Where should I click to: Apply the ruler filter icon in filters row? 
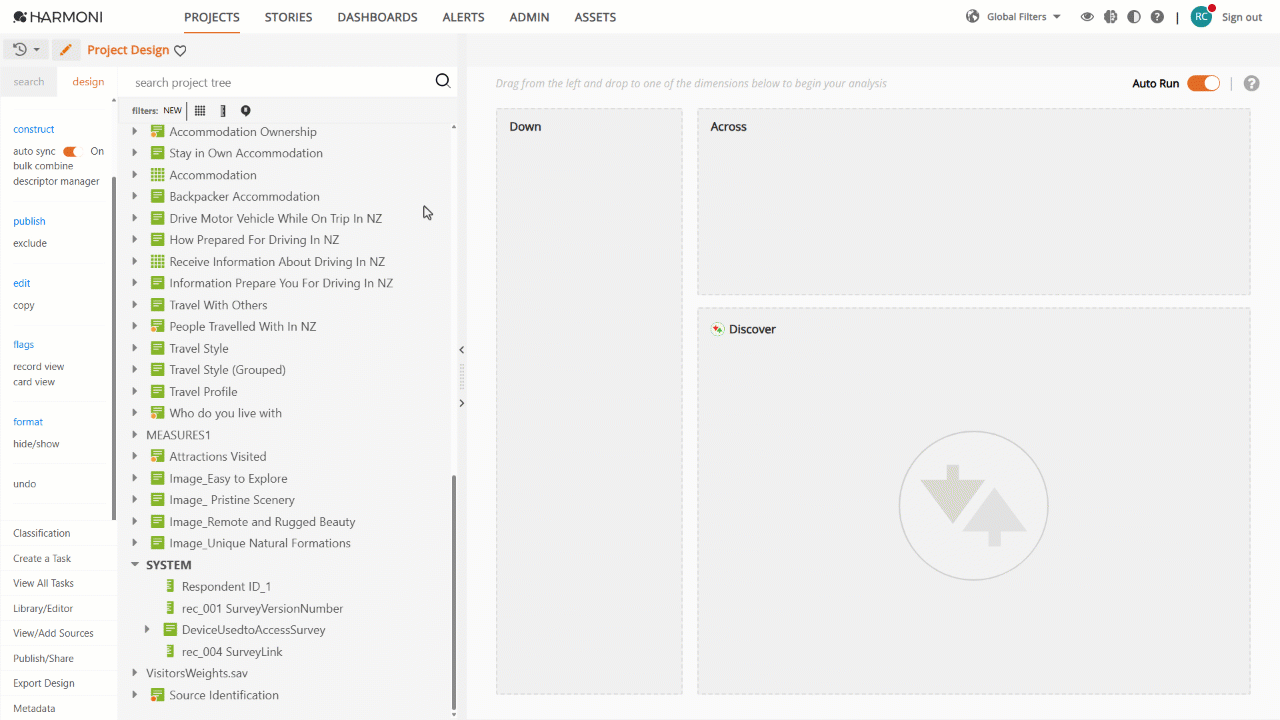(223, 111)
